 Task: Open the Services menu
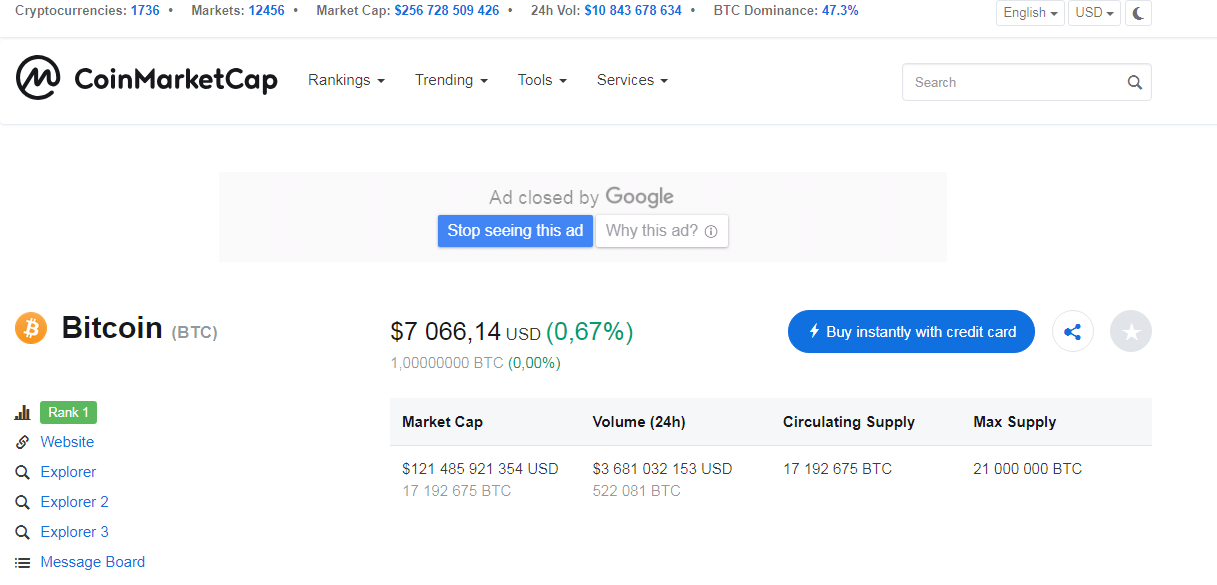pos(632,80)
